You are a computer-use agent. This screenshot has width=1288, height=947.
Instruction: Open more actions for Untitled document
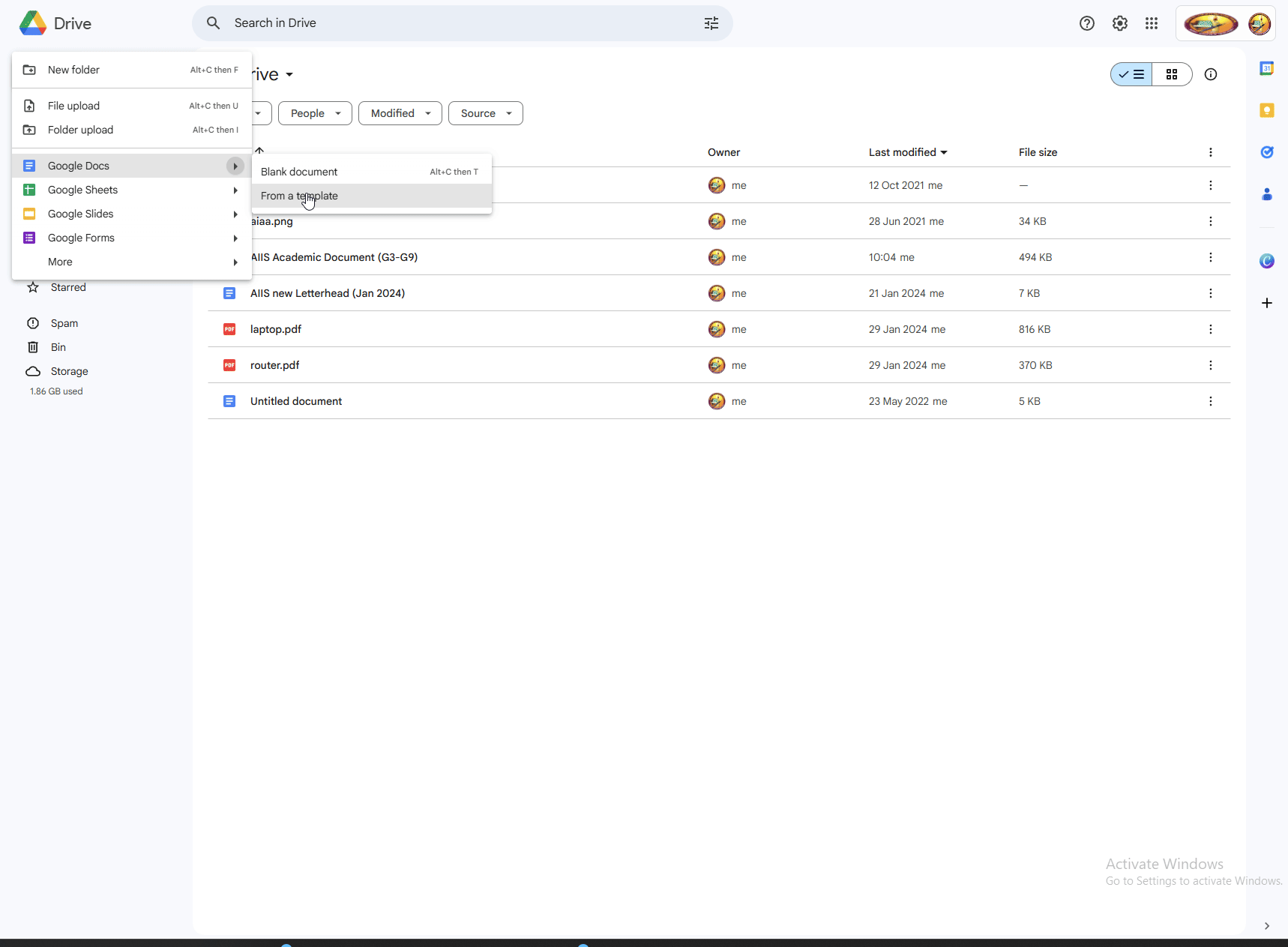pos(1210,401)
